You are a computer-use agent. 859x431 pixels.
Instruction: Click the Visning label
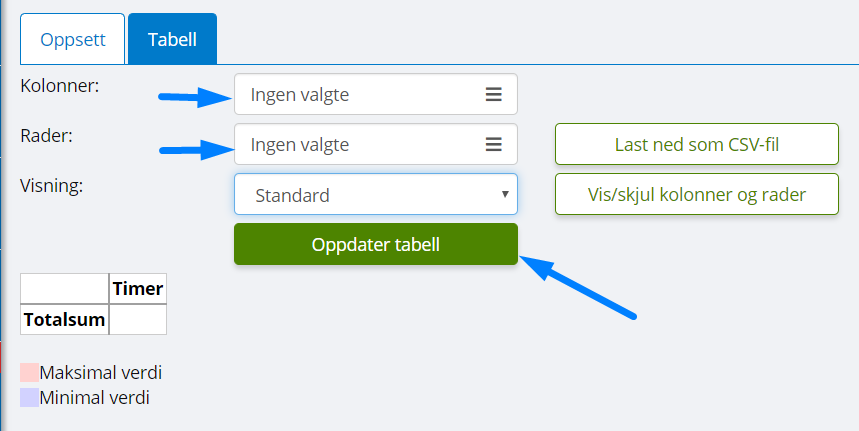(51, 186)
